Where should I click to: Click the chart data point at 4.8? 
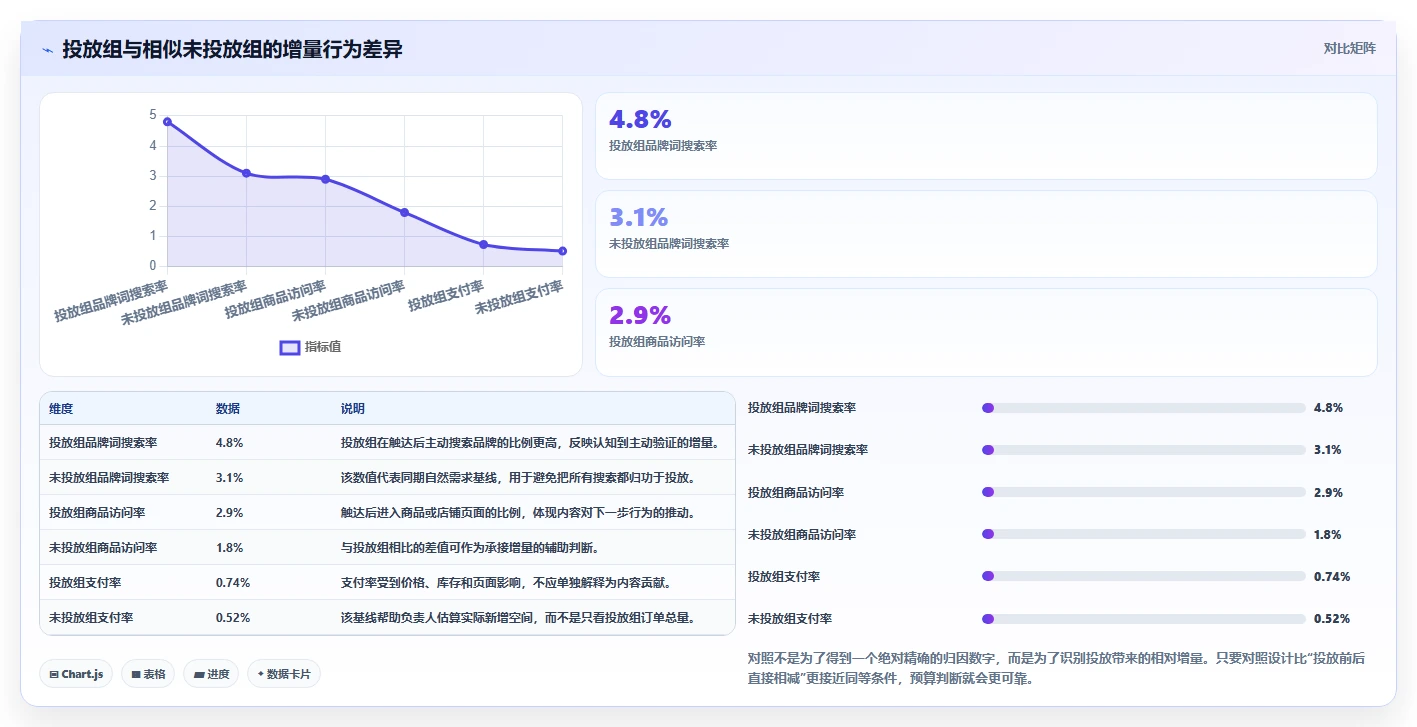tap(167, 122)
